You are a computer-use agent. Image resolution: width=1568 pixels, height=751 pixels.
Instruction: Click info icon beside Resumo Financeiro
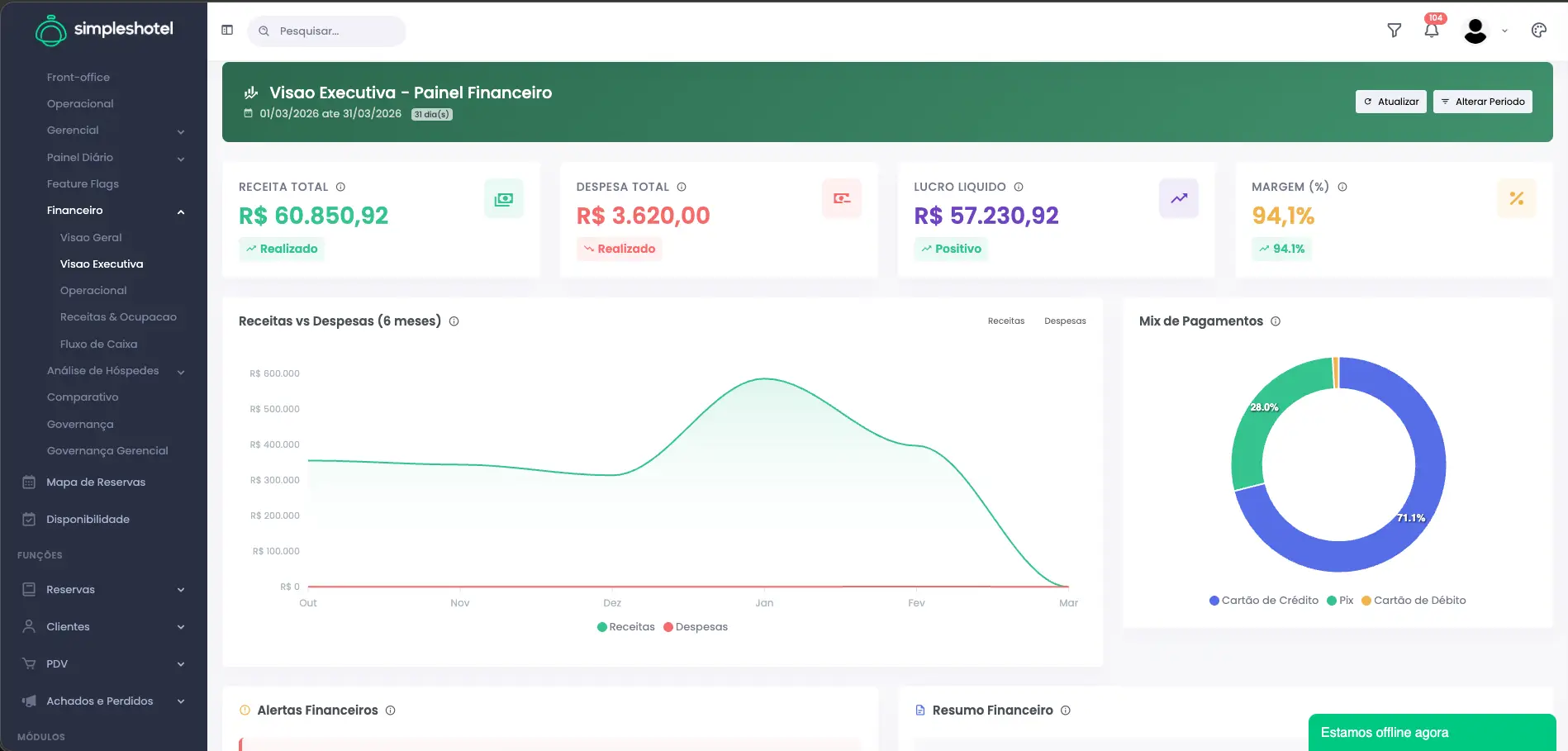pyautogui.click(x=1066, y=711)
